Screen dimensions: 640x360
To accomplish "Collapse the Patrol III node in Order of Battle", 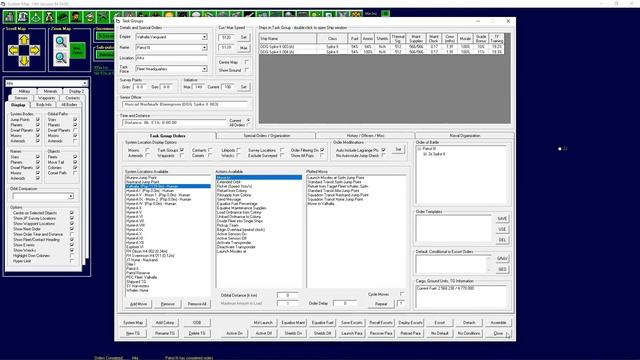I will [419, 149].
